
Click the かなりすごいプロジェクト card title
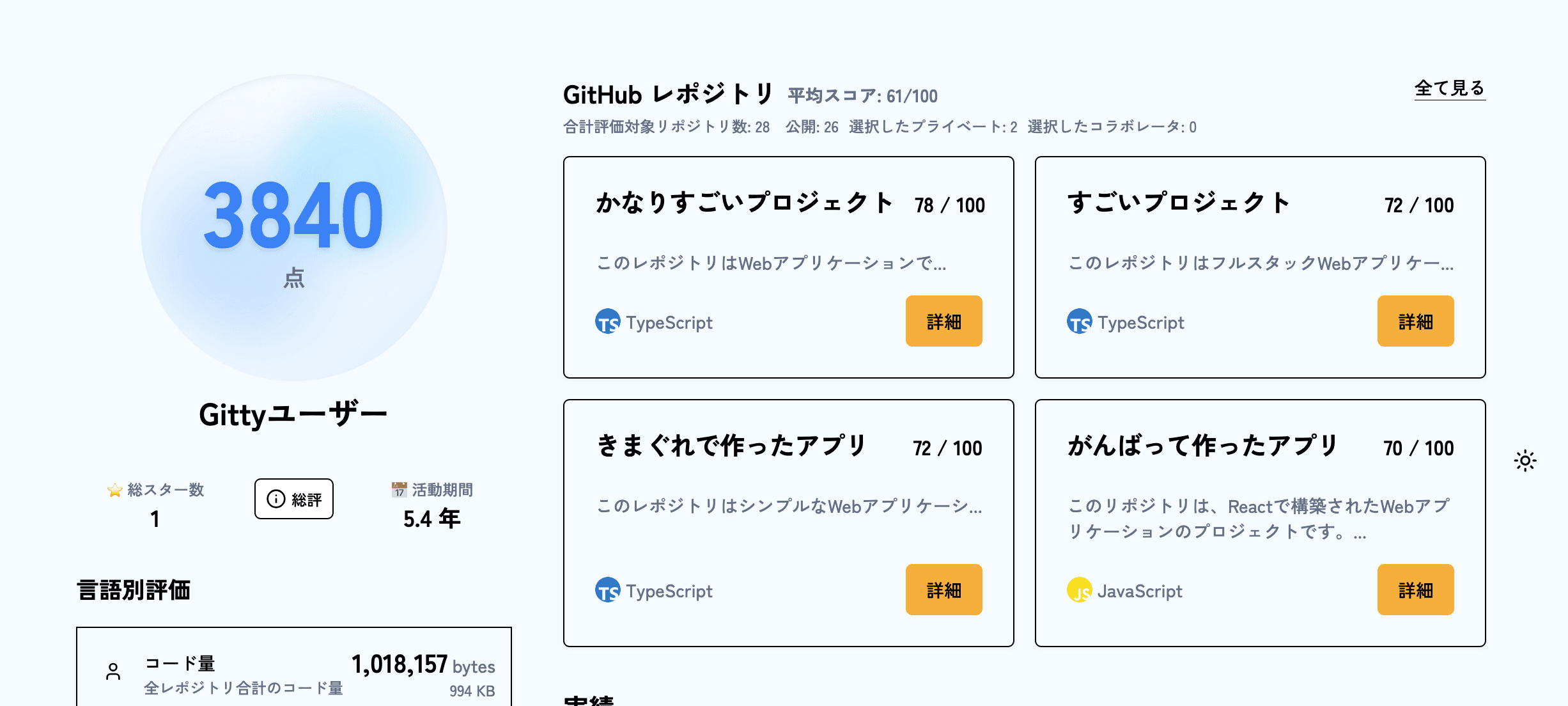click(744, 203)
